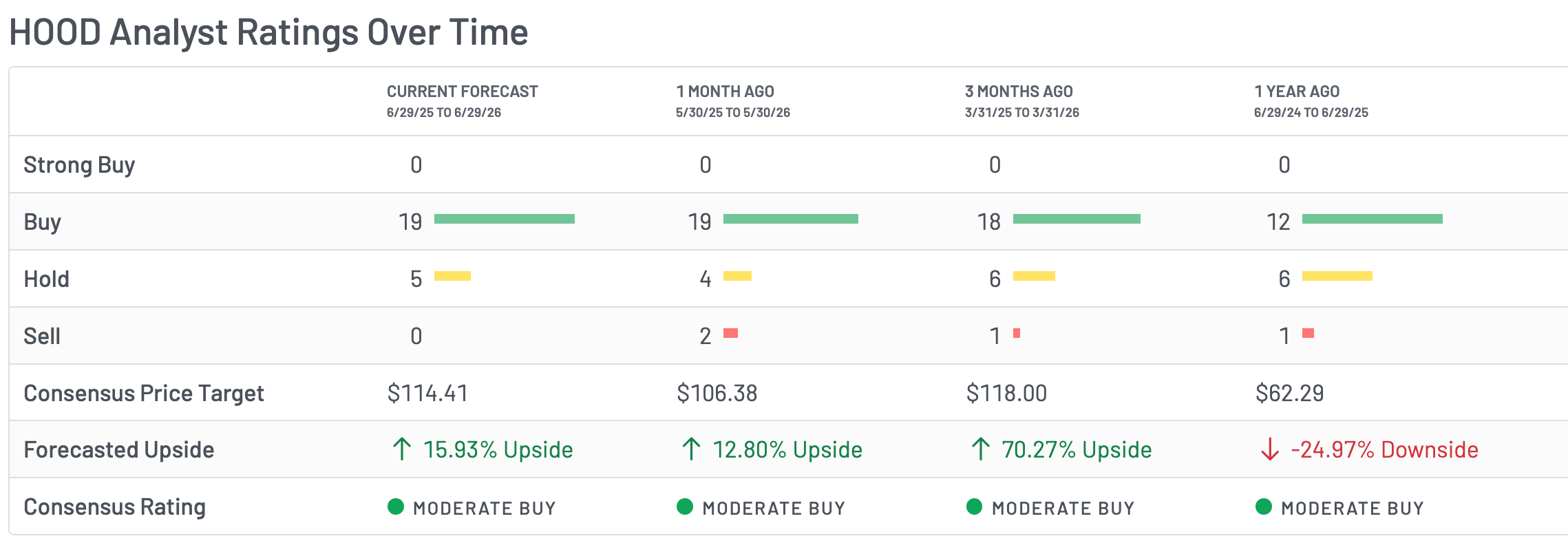
Task: Click the Hold row label
Action: 46,279
